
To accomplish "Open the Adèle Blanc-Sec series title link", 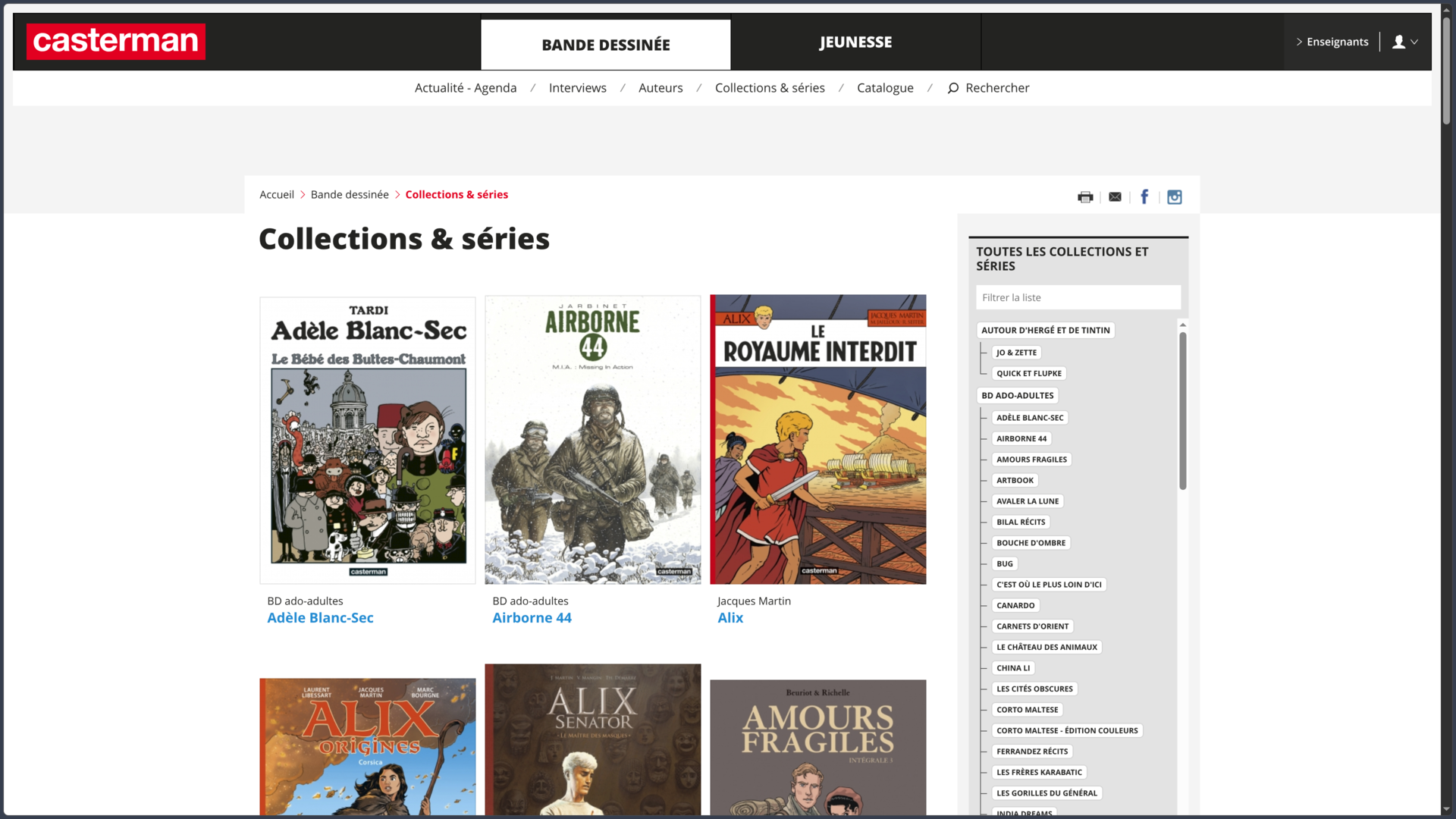I will coord(320,618).
